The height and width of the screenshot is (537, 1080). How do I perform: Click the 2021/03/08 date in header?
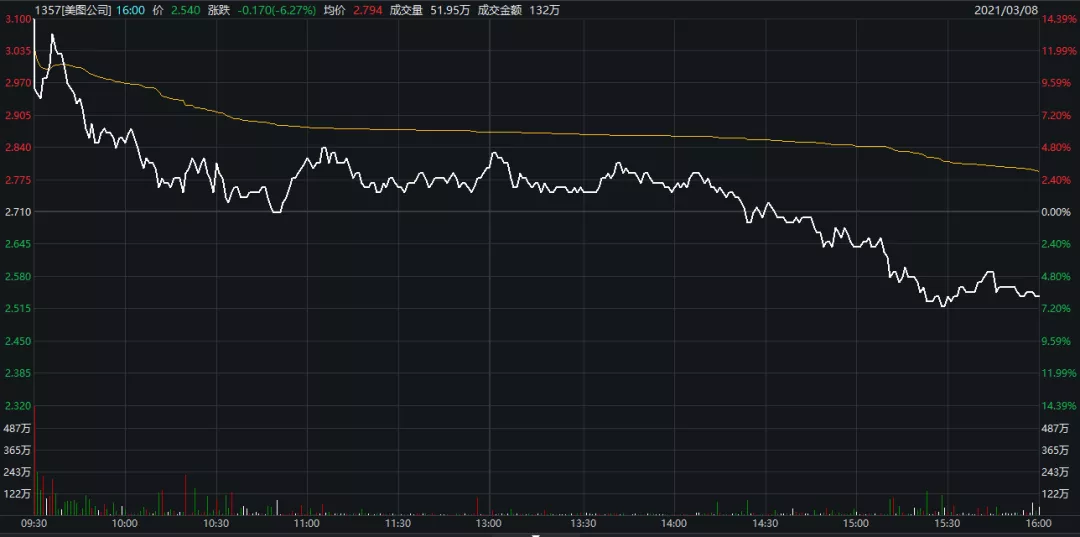(x=1007, y=9)
